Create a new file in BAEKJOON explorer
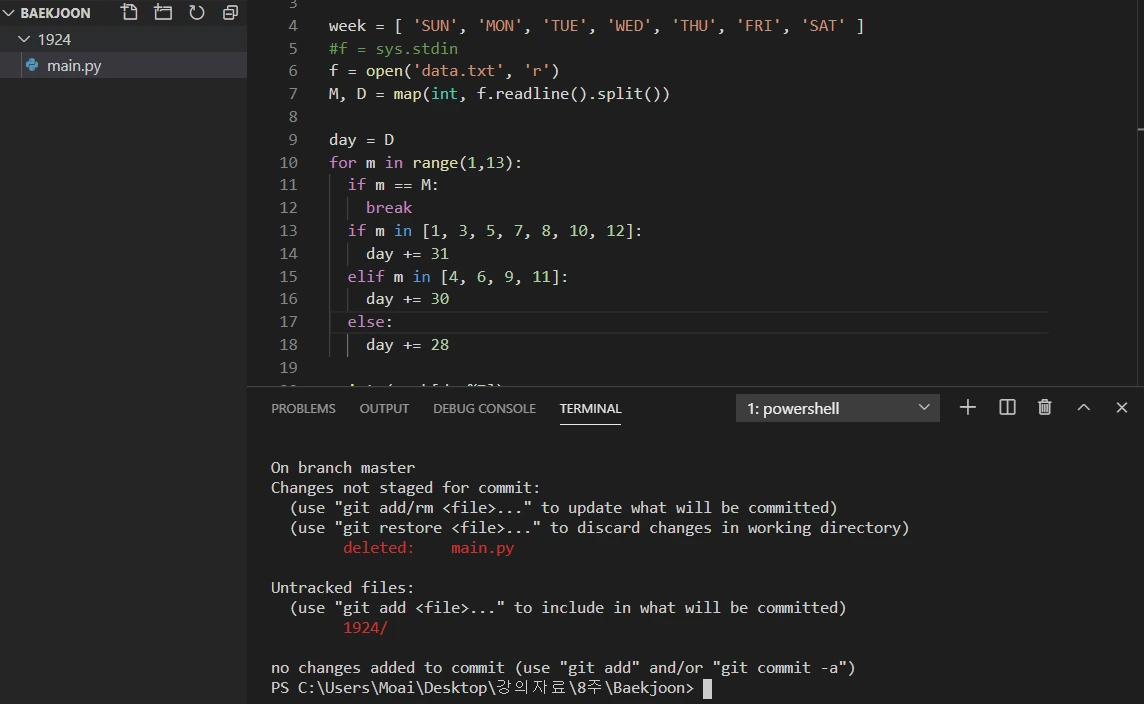 [129, 12]
